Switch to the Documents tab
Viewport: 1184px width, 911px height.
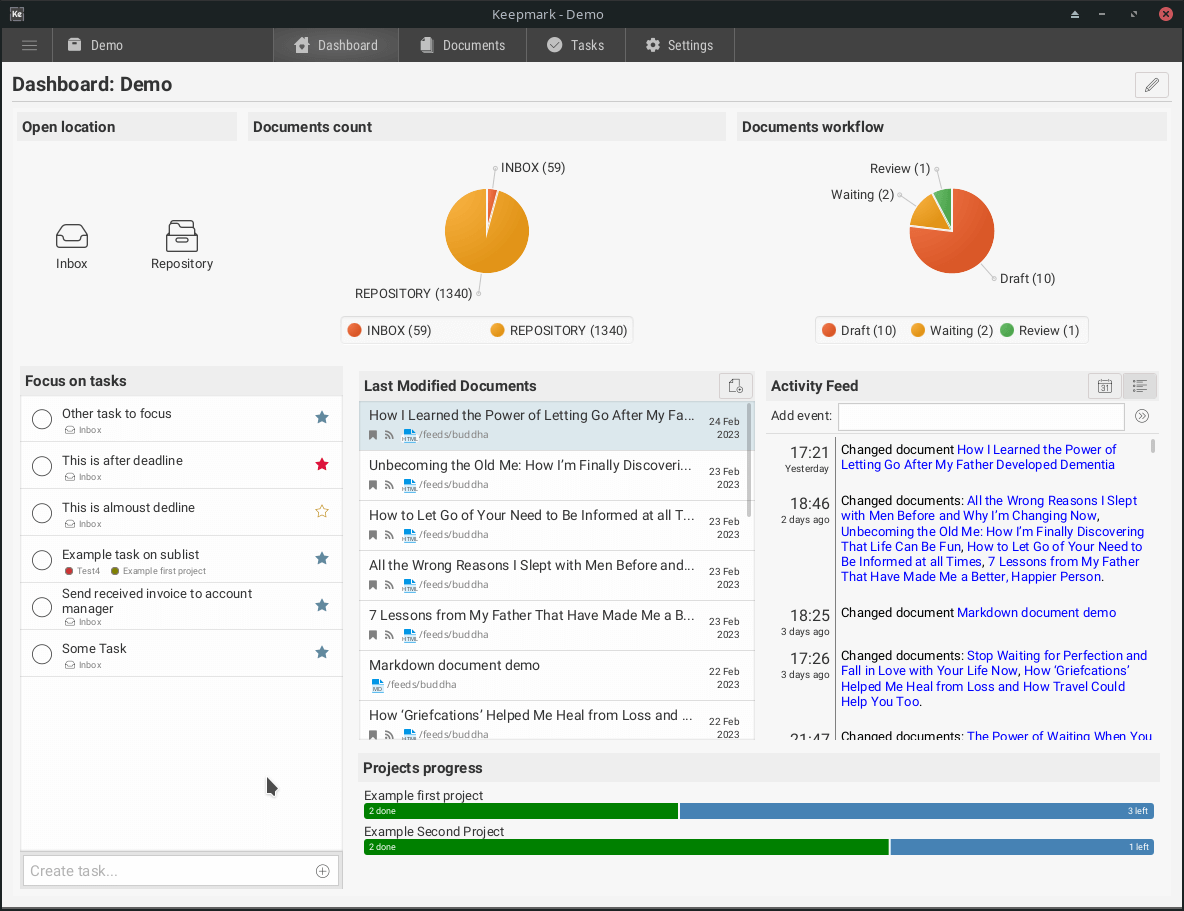[462, 45]
